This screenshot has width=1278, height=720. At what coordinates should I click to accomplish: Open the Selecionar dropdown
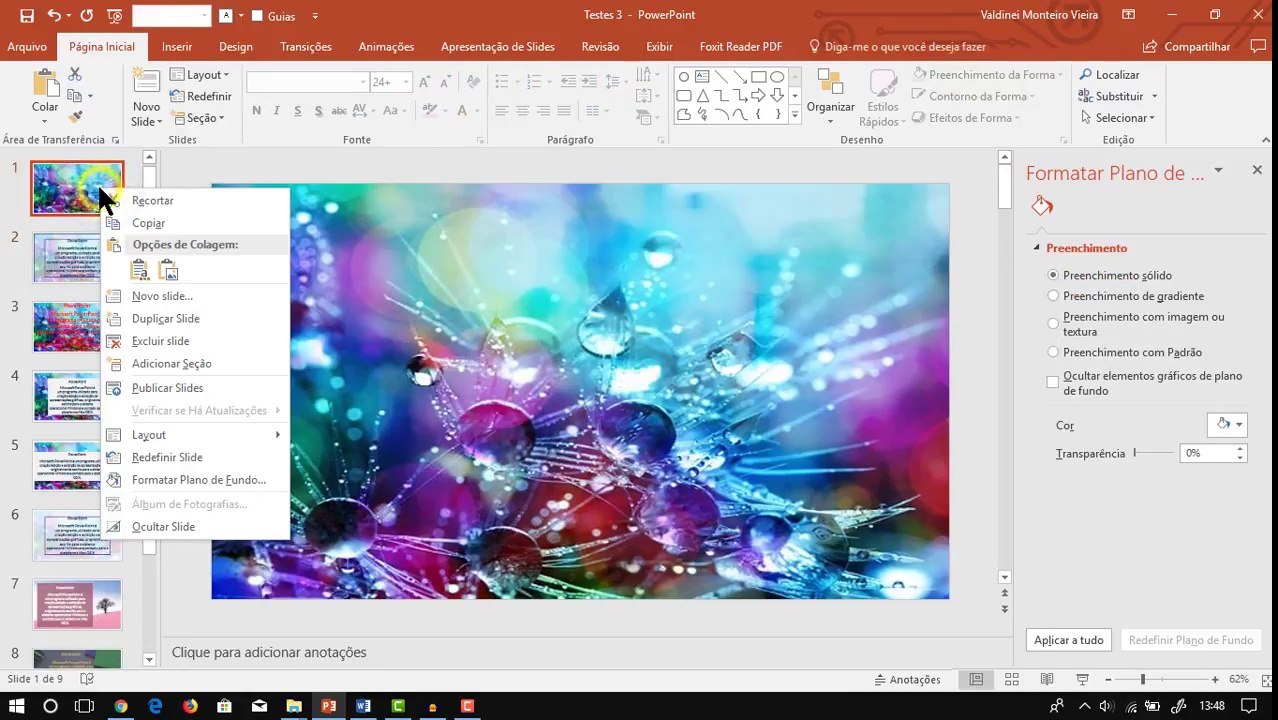(1118, 118)
